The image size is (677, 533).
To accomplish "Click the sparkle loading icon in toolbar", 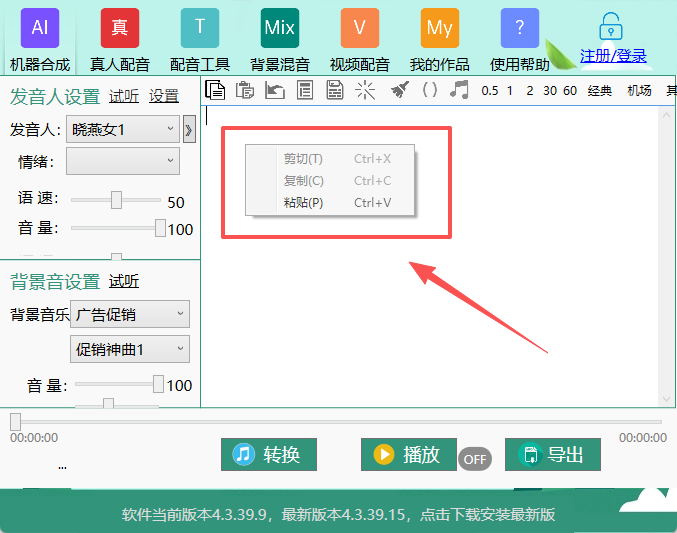I will pos(365,90).
